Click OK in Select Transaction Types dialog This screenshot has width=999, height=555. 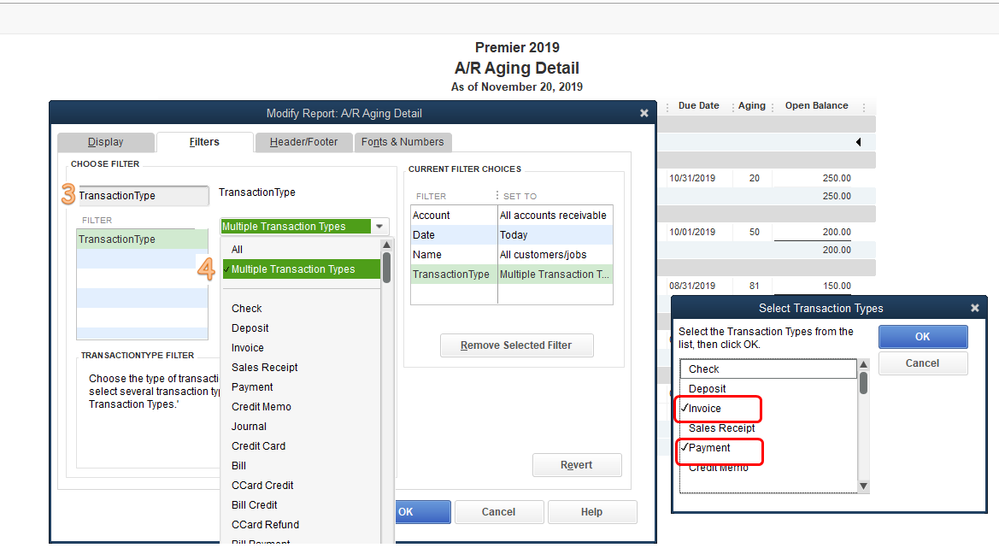923,336
